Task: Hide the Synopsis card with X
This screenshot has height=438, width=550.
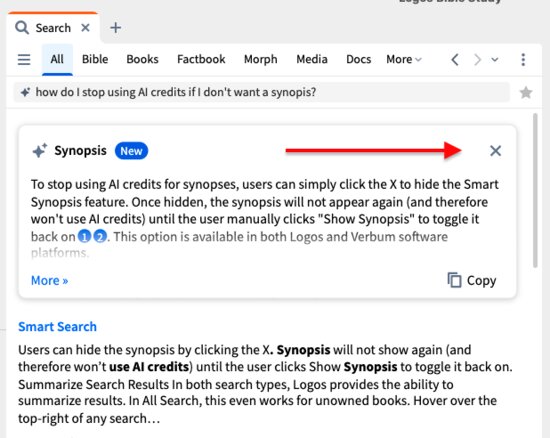Action: pyautogui.click(x=495, y=151)
